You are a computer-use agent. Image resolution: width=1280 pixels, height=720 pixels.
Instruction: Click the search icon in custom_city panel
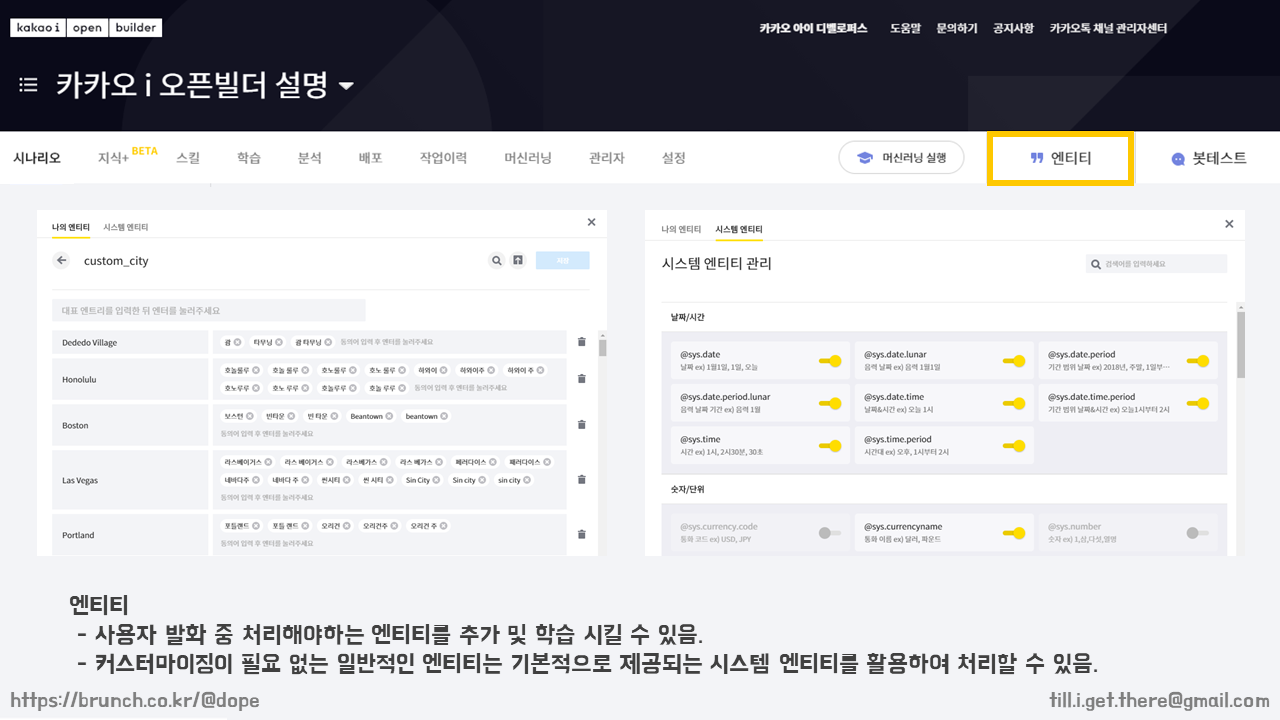pyautogui.click(x=496, y=261)
